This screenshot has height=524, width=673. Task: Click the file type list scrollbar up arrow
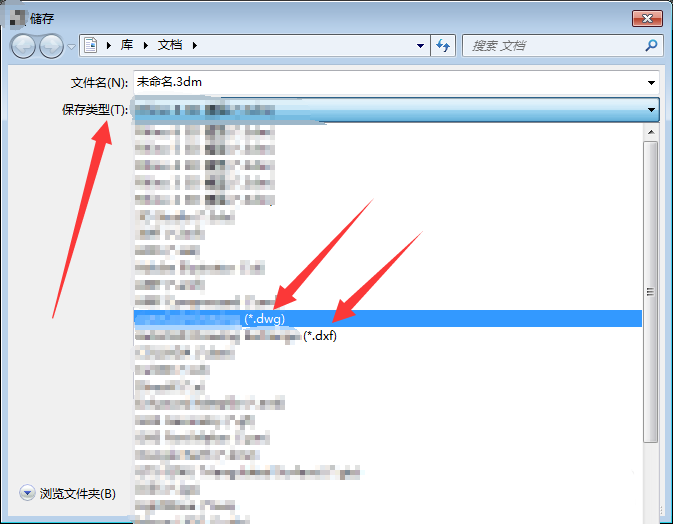point(650,131)
